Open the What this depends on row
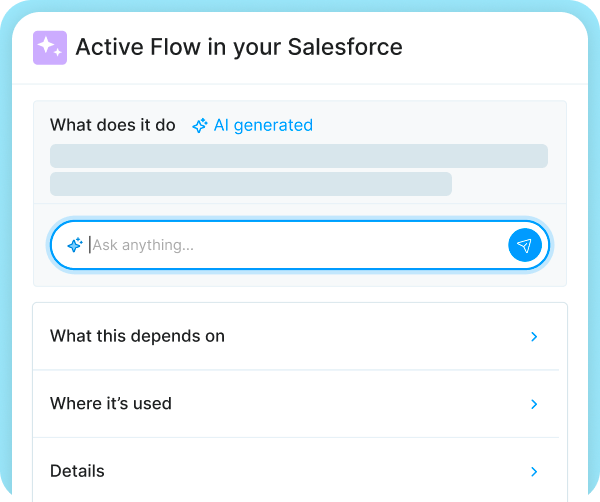Screen dimensions: 600x502 click(x=137, y=337)
